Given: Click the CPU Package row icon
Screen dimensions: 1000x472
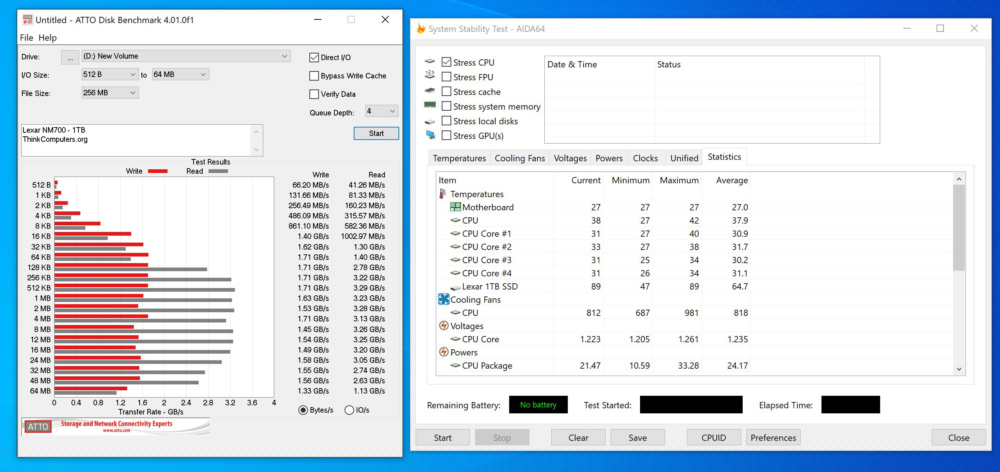Looking at the screenshot, I should click(x=455, y=365).
